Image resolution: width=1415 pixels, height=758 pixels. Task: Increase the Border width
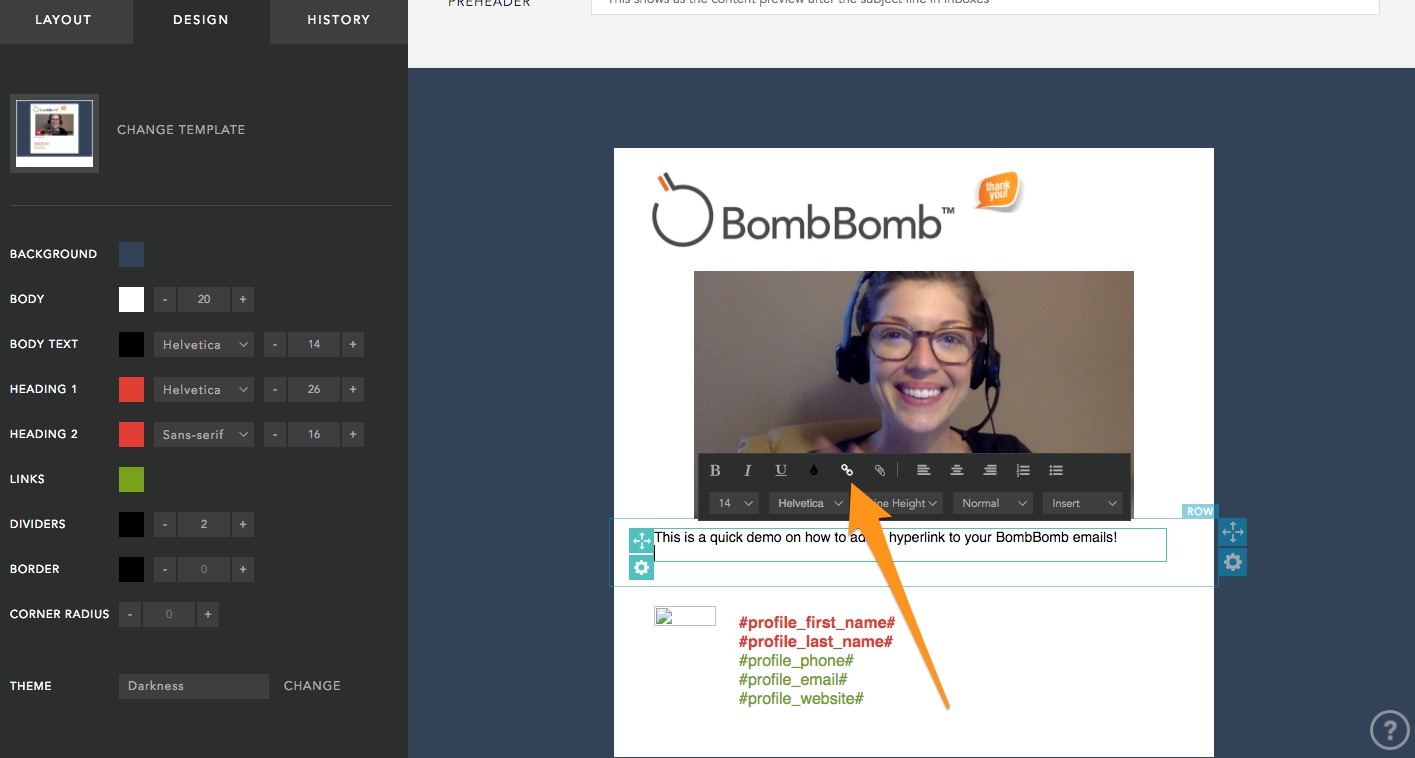pos(243,569)
